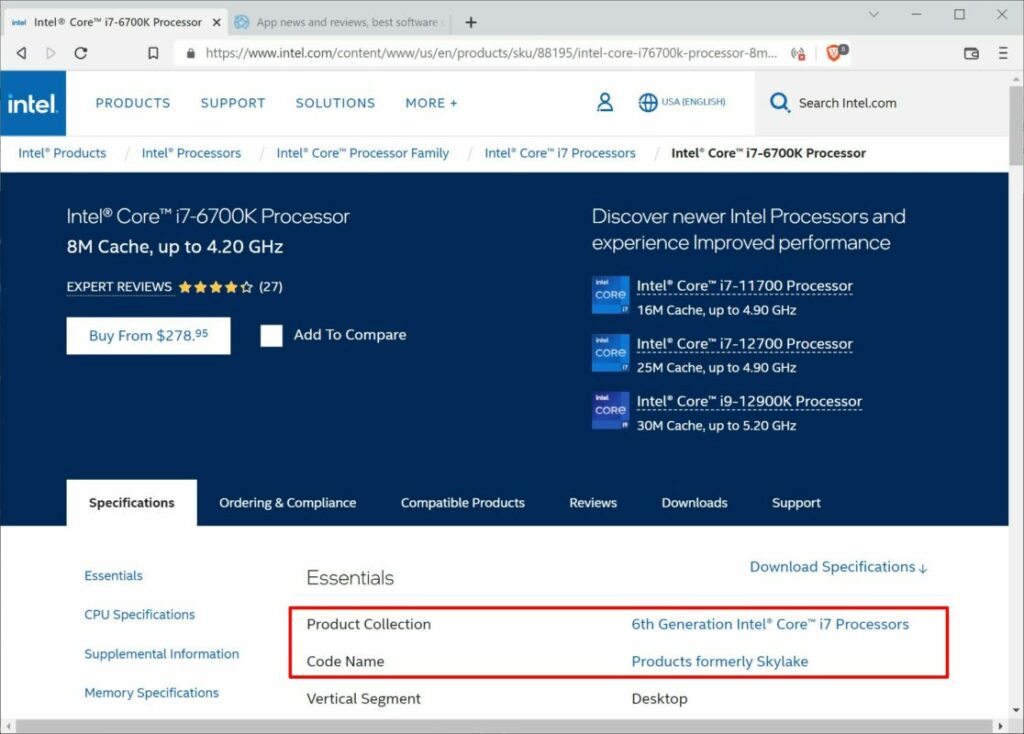Click the Intel logo

point(33,103)
